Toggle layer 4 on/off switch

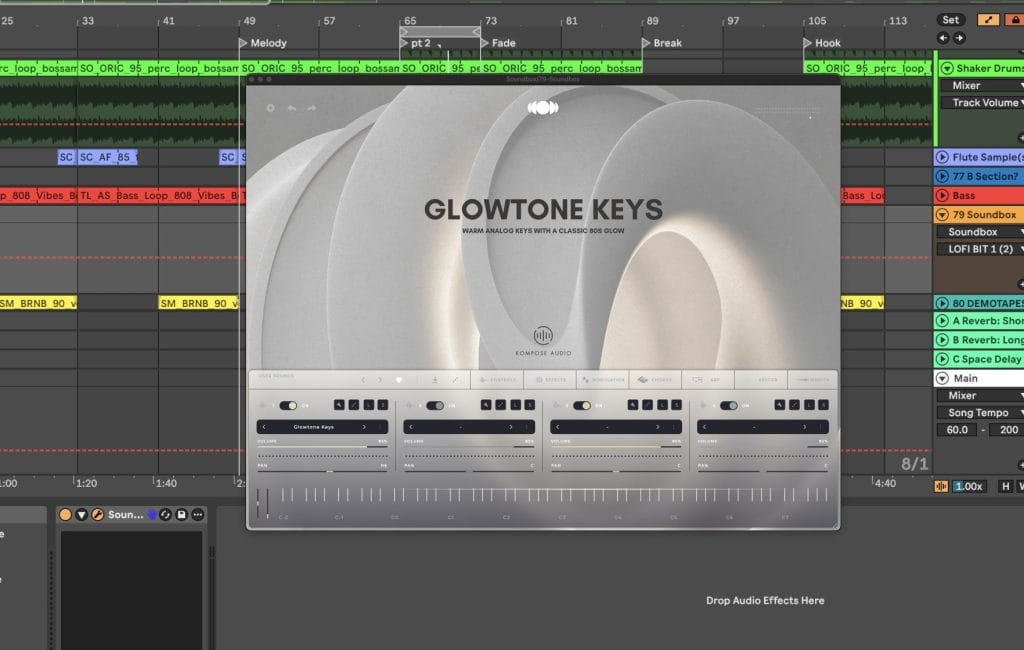[x=729, y=406]
